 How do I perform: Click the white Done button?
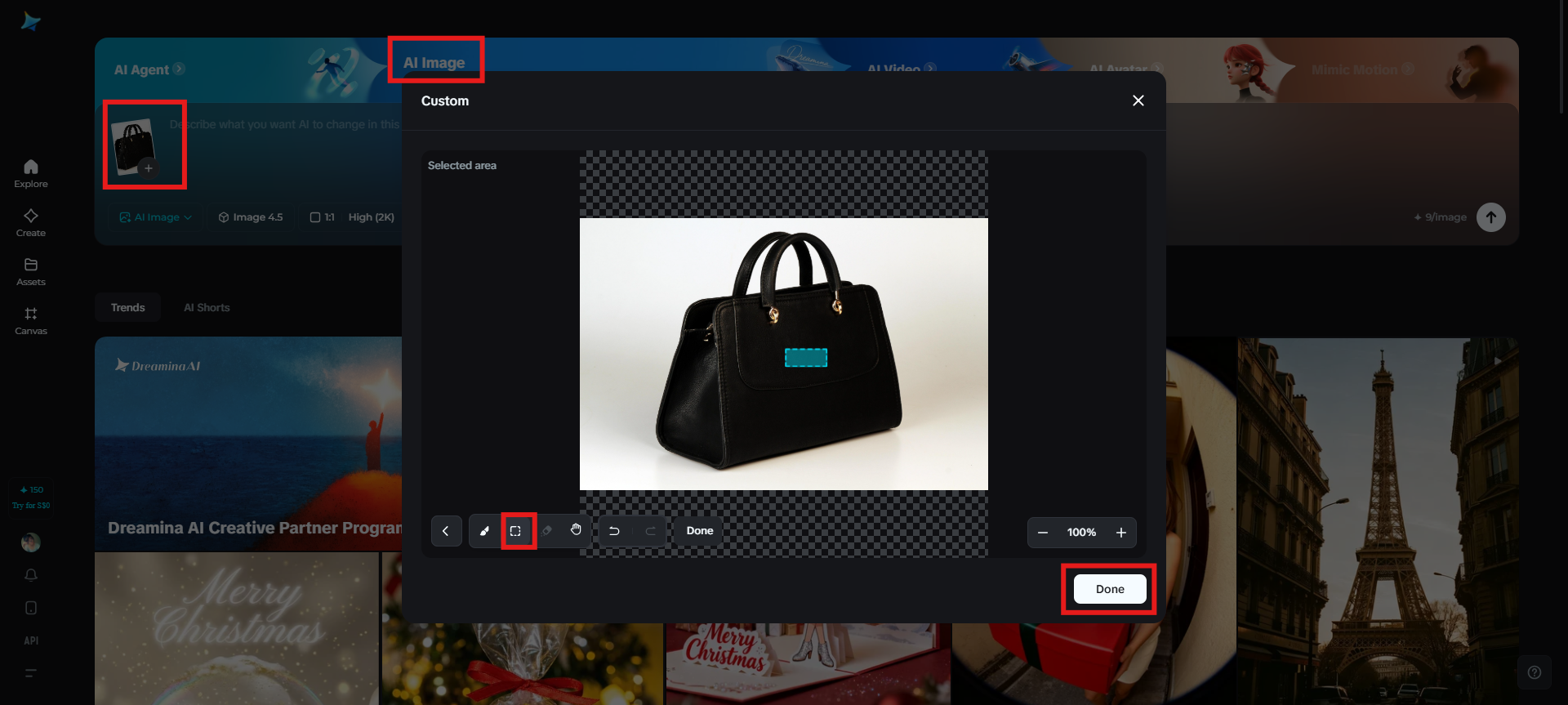tap(1110, 589)
